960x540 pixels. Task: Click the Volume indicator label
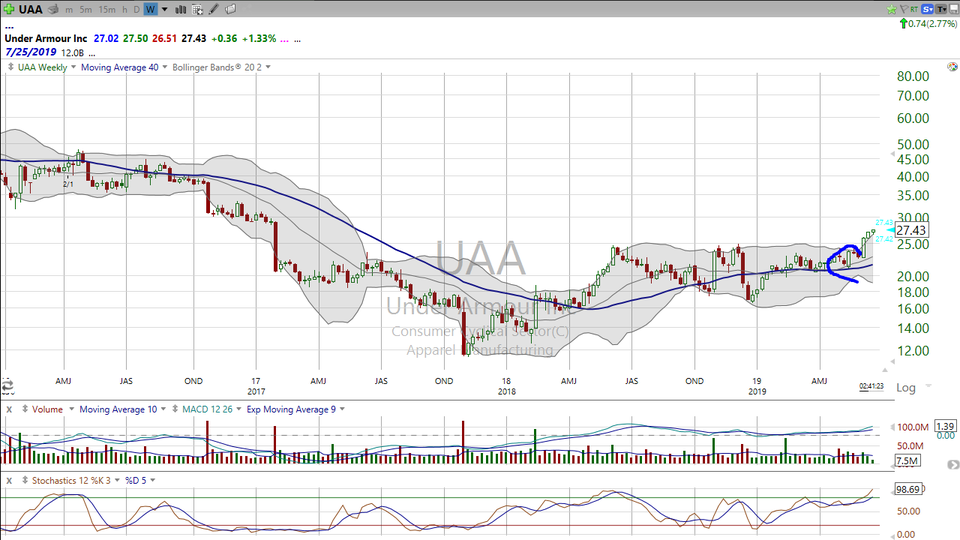click(x=47, y=409)
